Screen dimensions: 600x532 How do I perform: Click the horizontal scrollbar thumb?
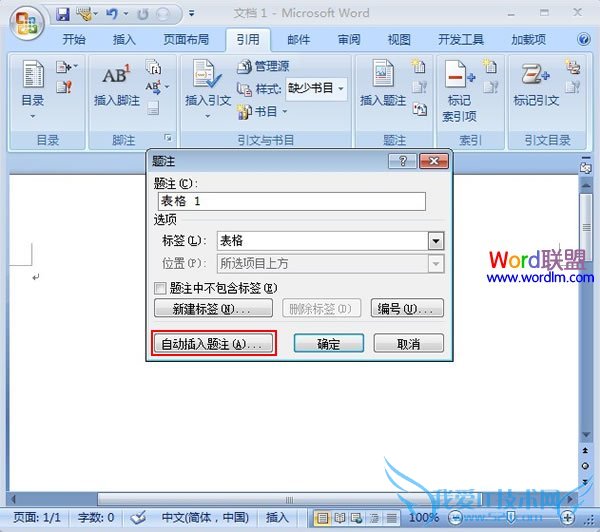tap(289, 499)
